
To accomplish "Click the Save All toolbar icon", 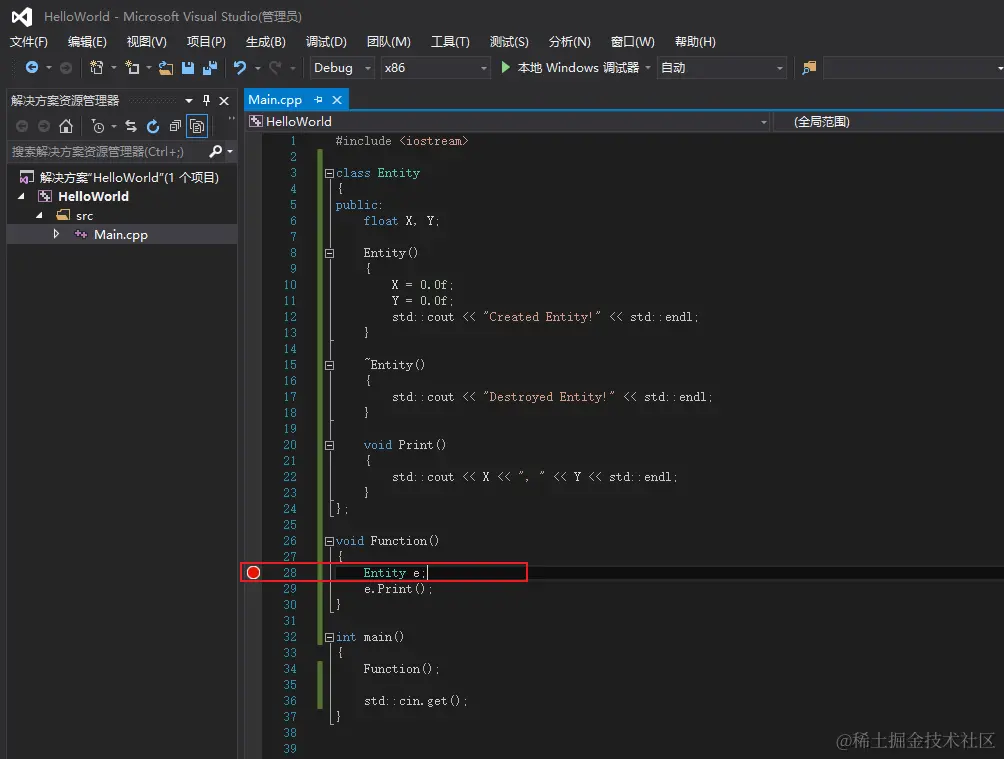I will pyautogui.click(x=209, y=68).
